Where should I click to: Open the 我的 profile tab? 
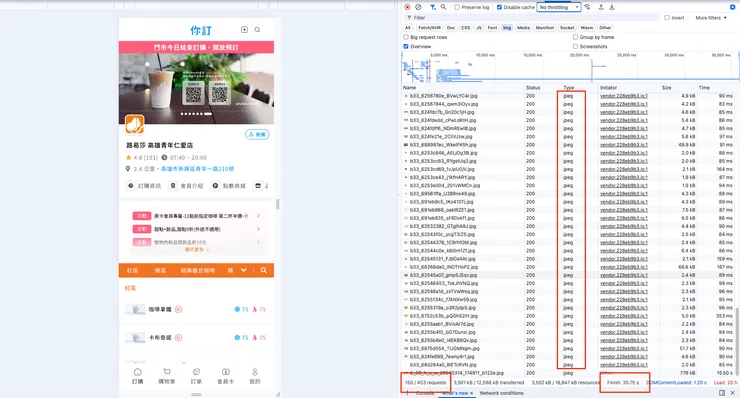point(255,376)
